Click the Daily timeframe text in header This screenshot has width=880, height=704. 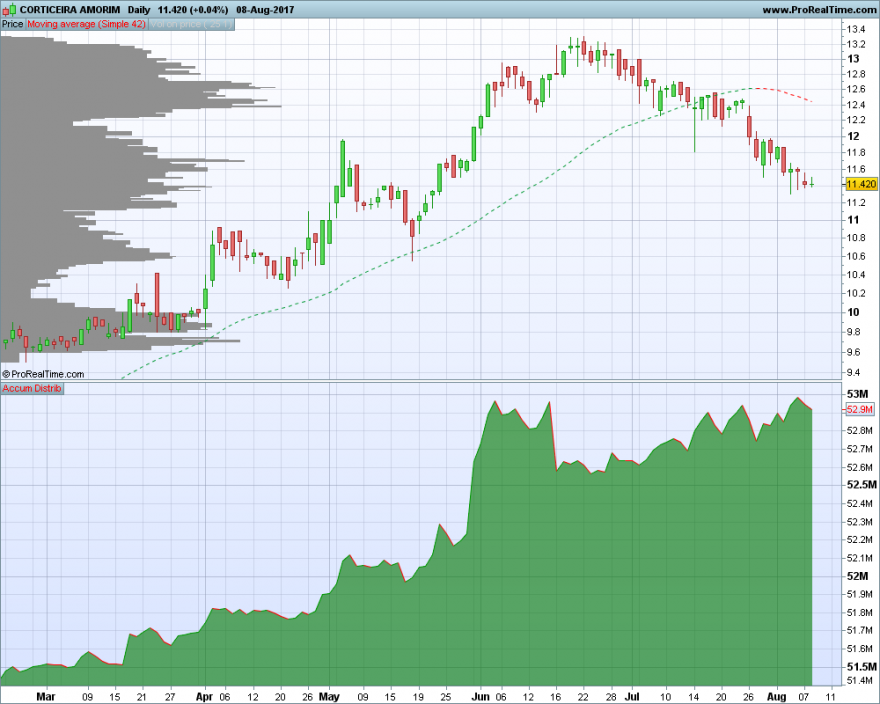click(139, 10)
